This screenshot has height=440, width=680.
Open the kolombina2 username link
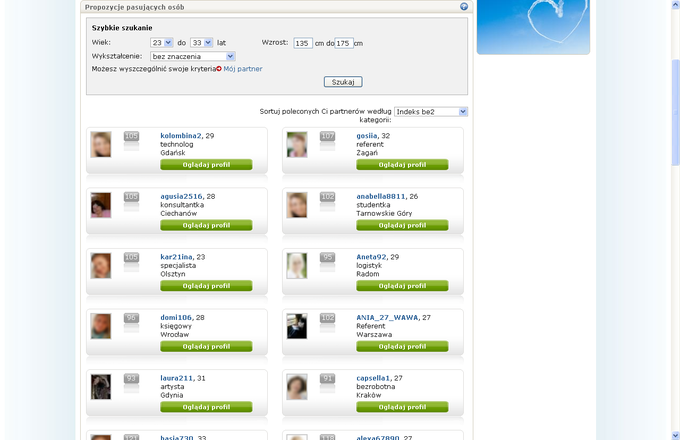tap(181, 136)
